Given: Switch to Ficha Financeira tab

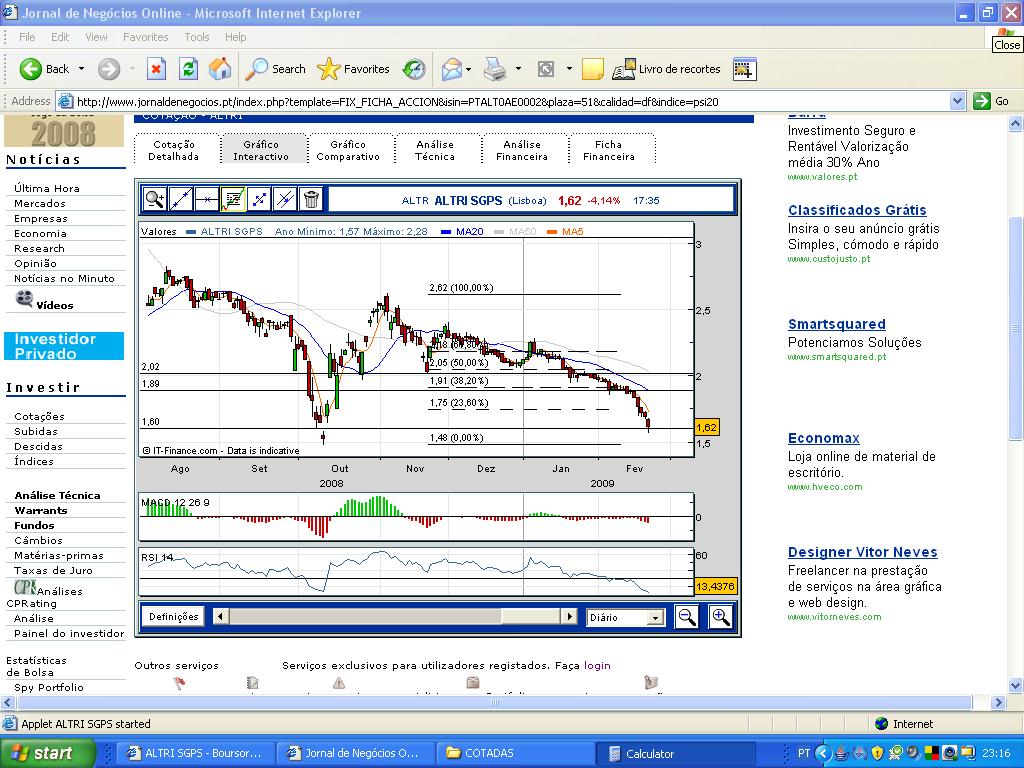Looking at the screenshot, I should point(609,150).
